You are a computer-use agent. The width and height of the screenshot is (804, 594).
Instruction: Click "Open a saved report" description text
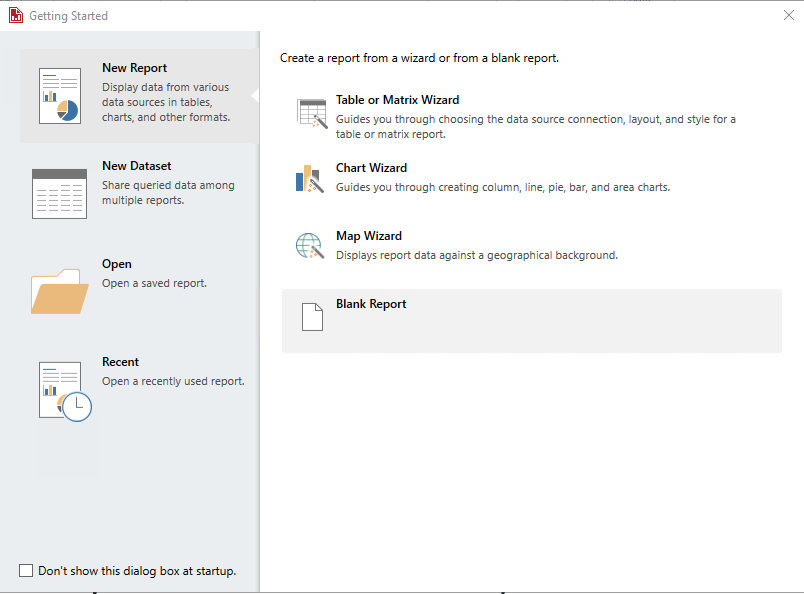click(154, 283)
